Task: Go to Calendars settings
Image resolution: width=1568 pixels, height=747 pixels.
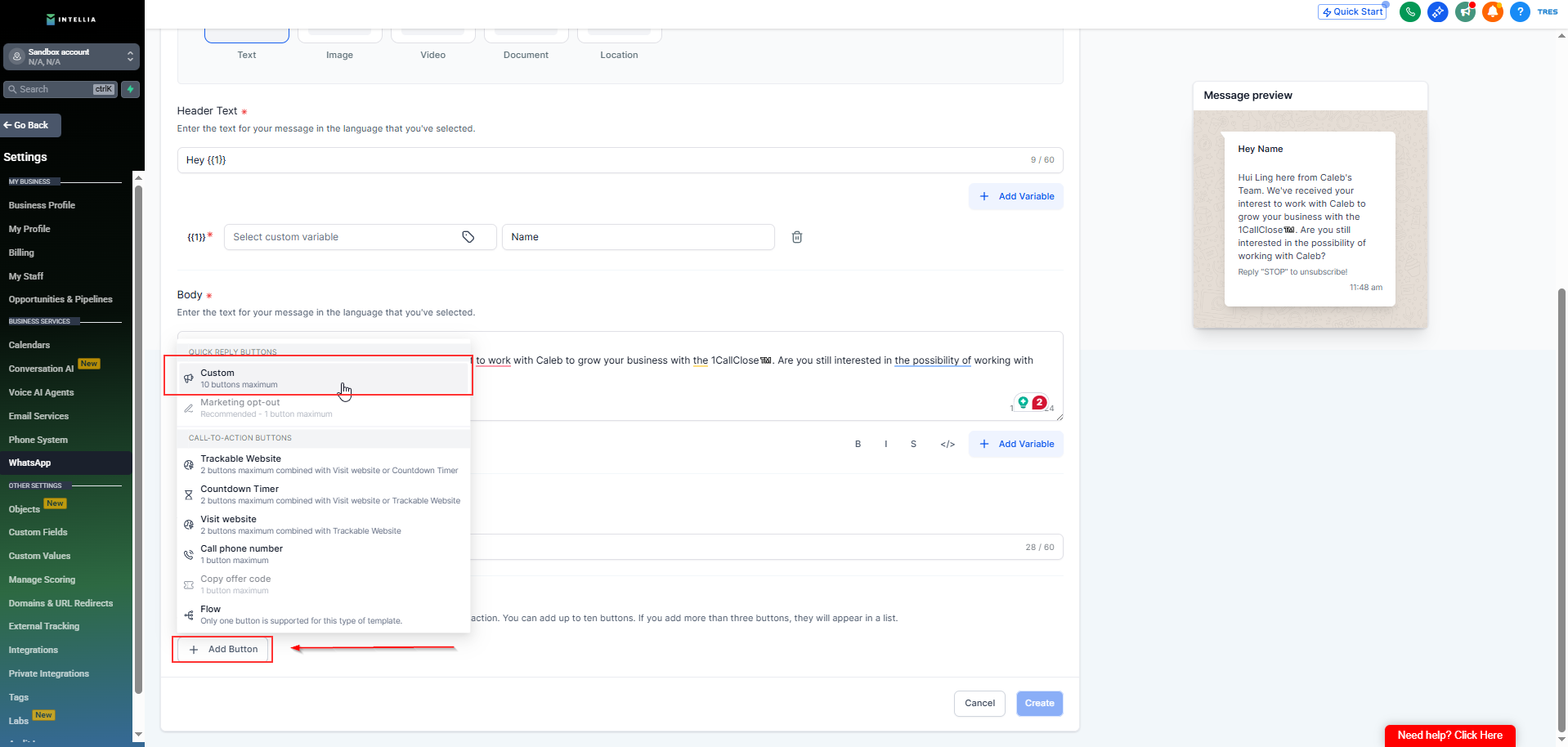Action: point(29,345)
